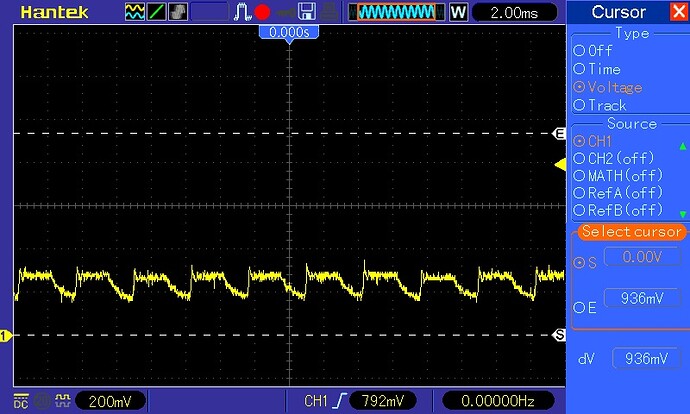Click the 200mV vertical scale readout
This screenshot has width=690, height=414.
pos(110,401)
